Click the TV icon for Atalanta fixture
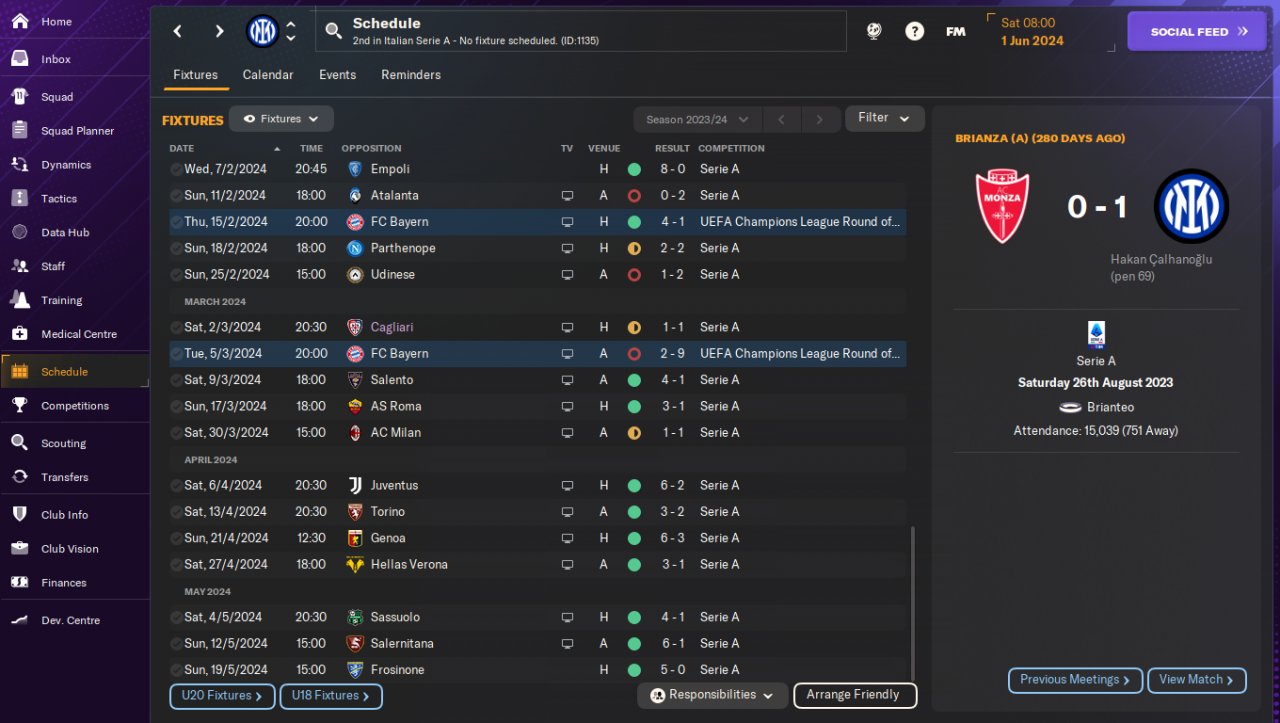1280x723 pixels. [567, 196]
